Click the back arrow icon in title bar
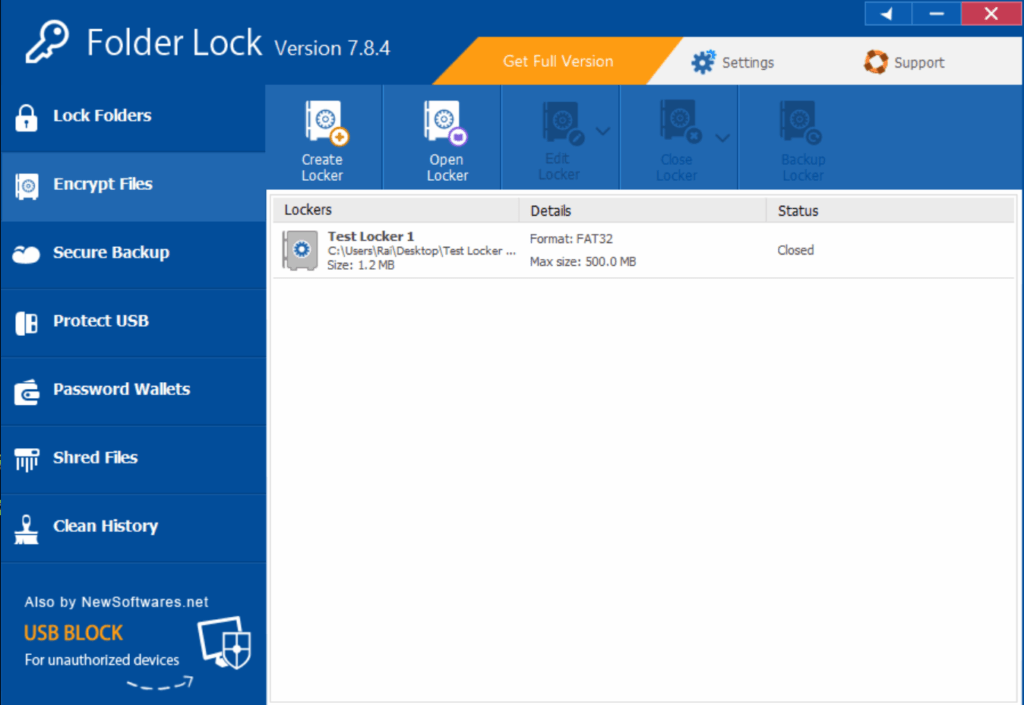This screenshot has width=1024, height=705. pyautogui.click(x=888, y=14)
